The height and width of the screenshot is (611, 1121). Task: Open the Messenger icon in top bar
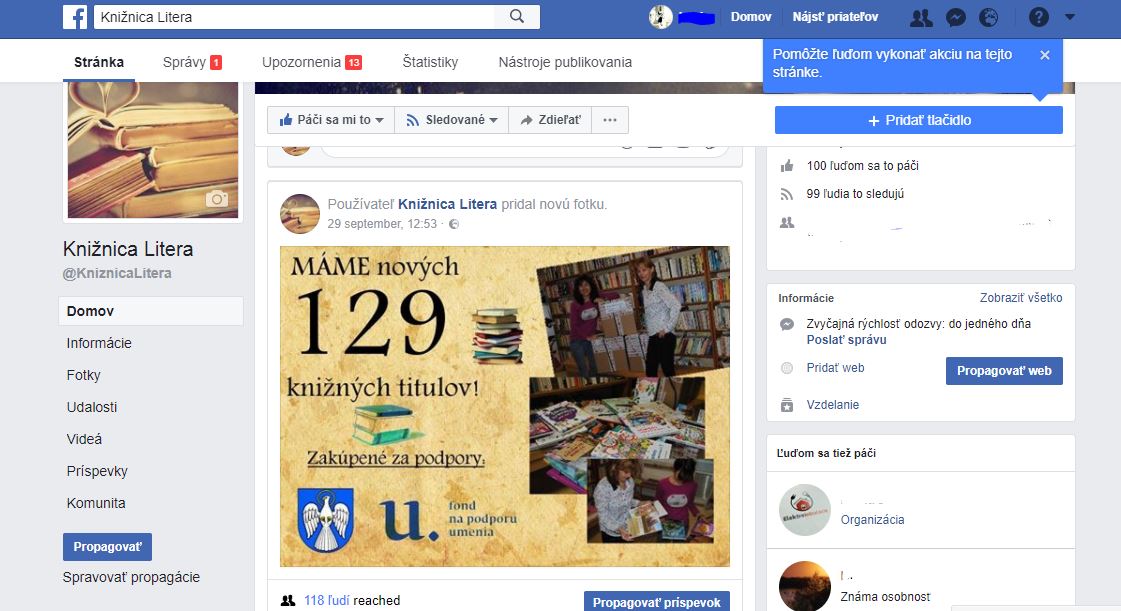pyautogui.click(x=955, y=17)
